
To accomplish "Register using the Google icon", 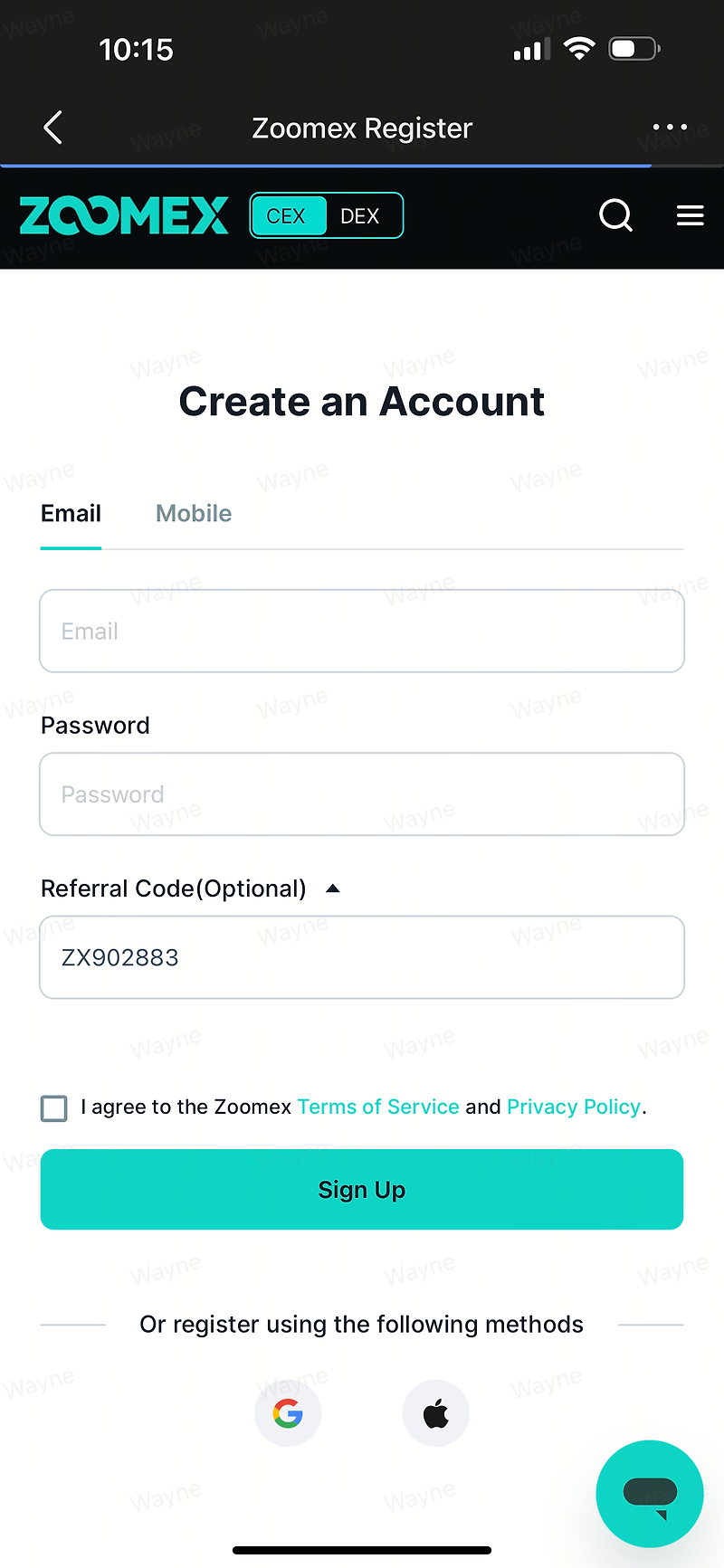I will click(288, 1413).
